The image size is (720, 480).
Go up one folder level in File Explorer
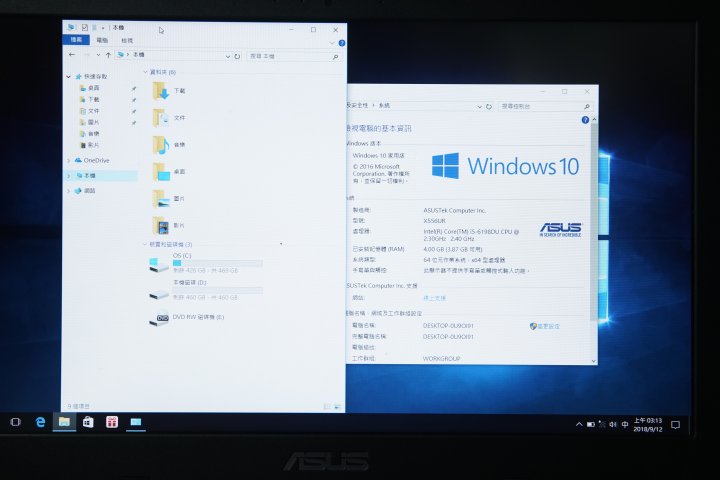108,55
